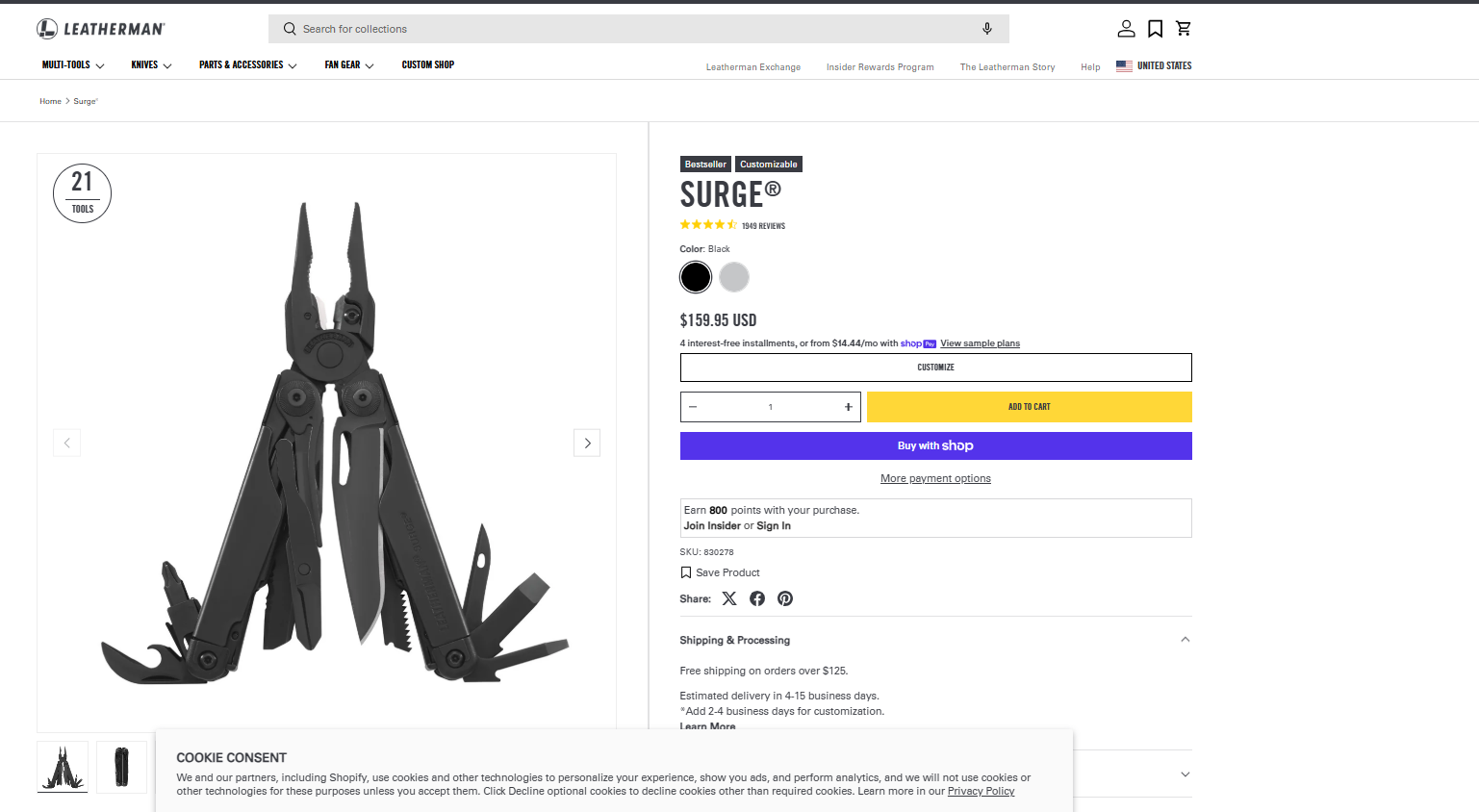Open saved items bookmark icon in header
The height and width of the screenshot is (812, 1479).
click(1156, 29)
